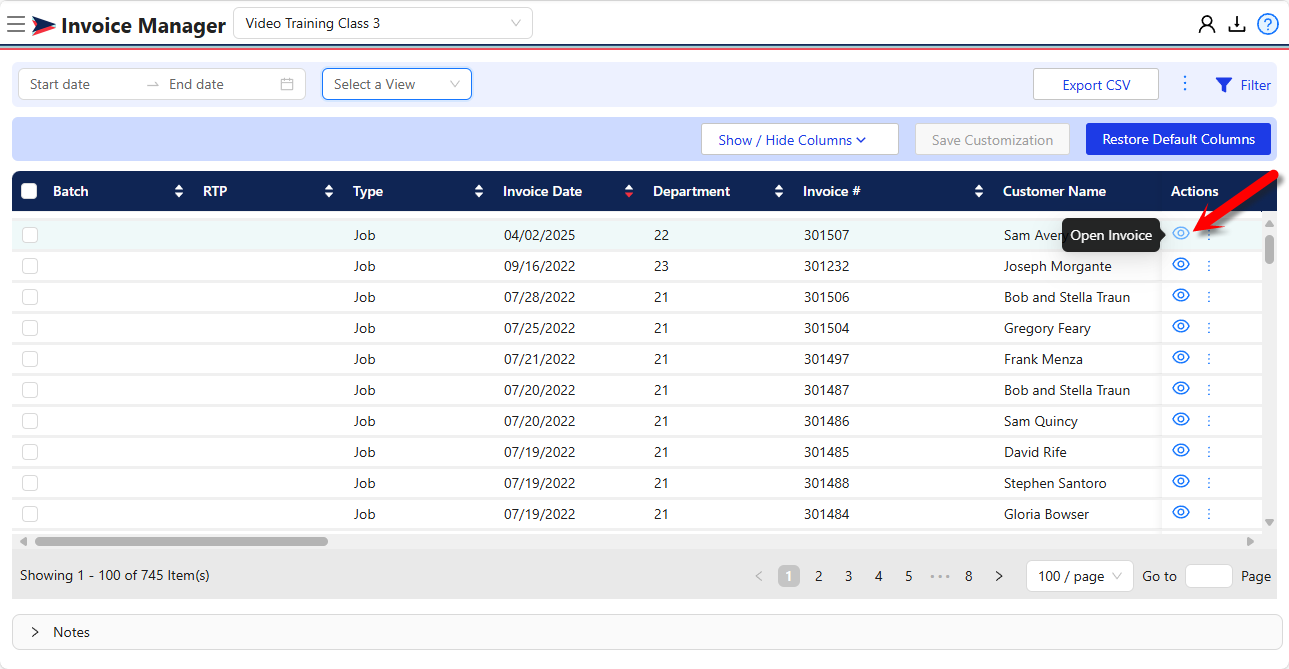The width and height of the screenshot is (1289, 669).
Task: Open invoice 301487 with eye icon
Action: click(x=1181, y=389)
